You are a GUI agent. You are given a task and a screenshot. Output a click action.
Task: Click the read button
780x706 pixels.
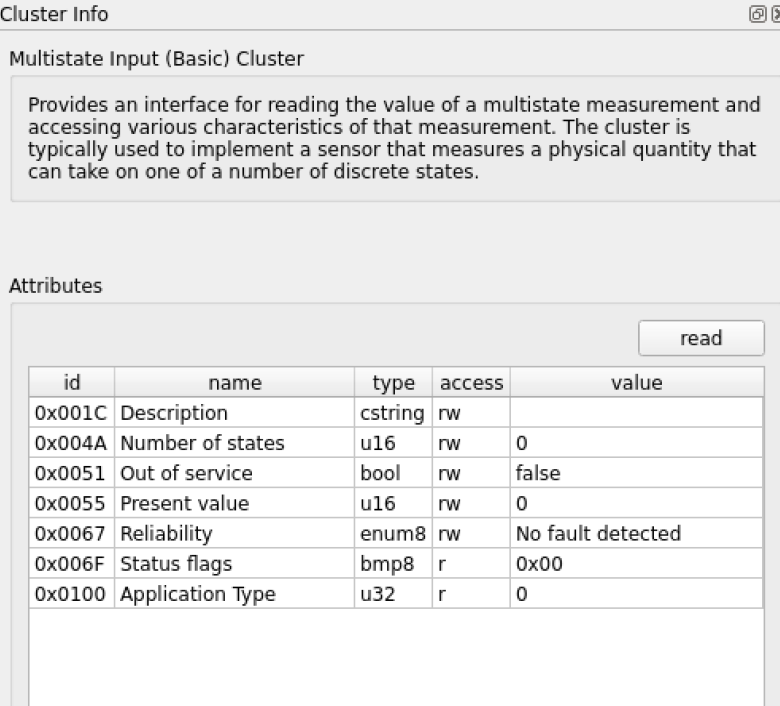point(701,338)
